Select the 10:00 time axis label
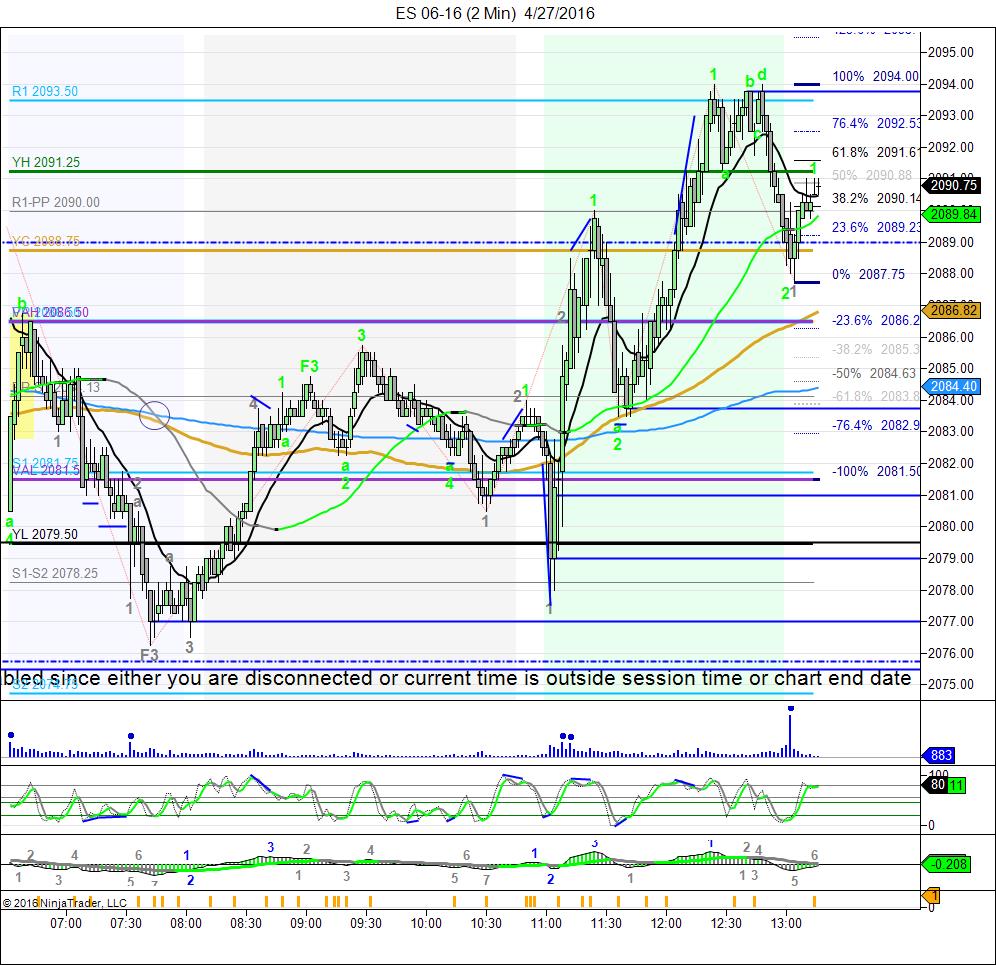This screenshot has height=965, width=996. click(x=426, y=923)
